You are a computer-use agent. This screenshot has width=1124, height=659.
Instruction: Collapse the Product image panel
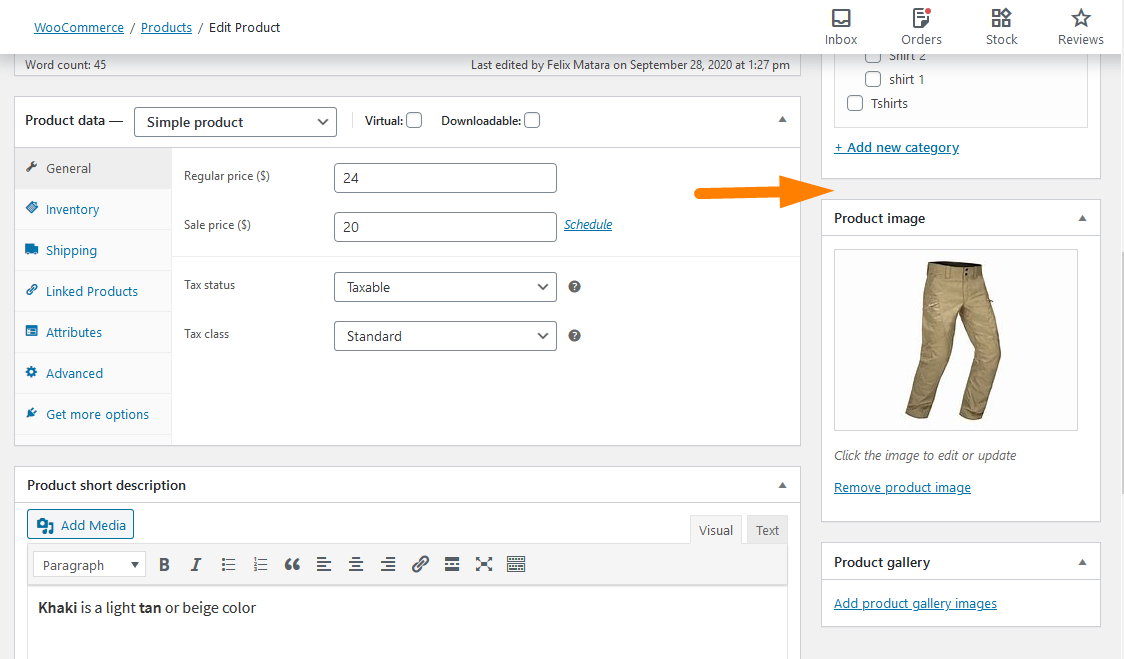click(1082, 218)
